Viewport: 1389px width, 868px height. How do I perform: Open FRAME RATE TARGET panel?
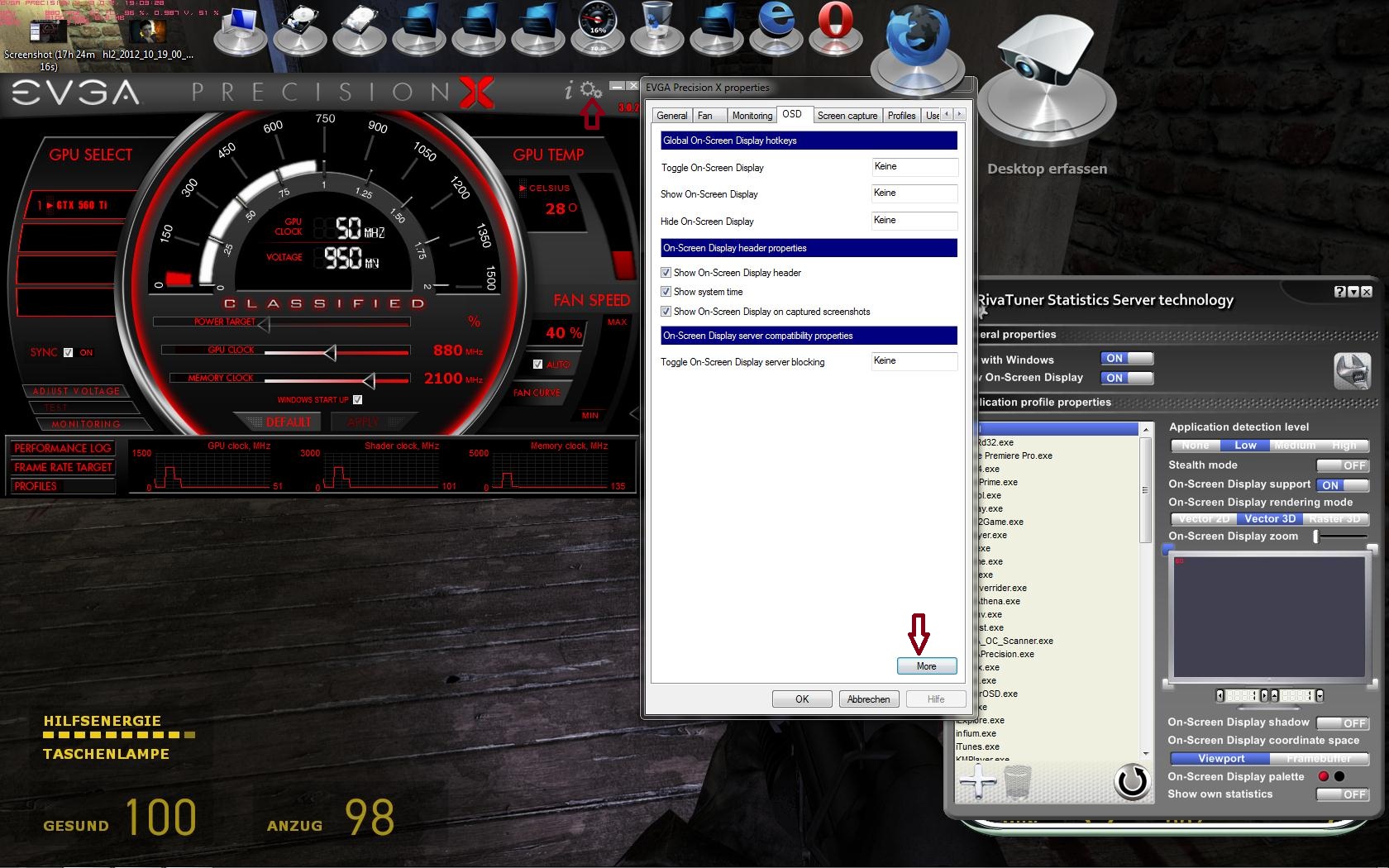tap(63, 467)
